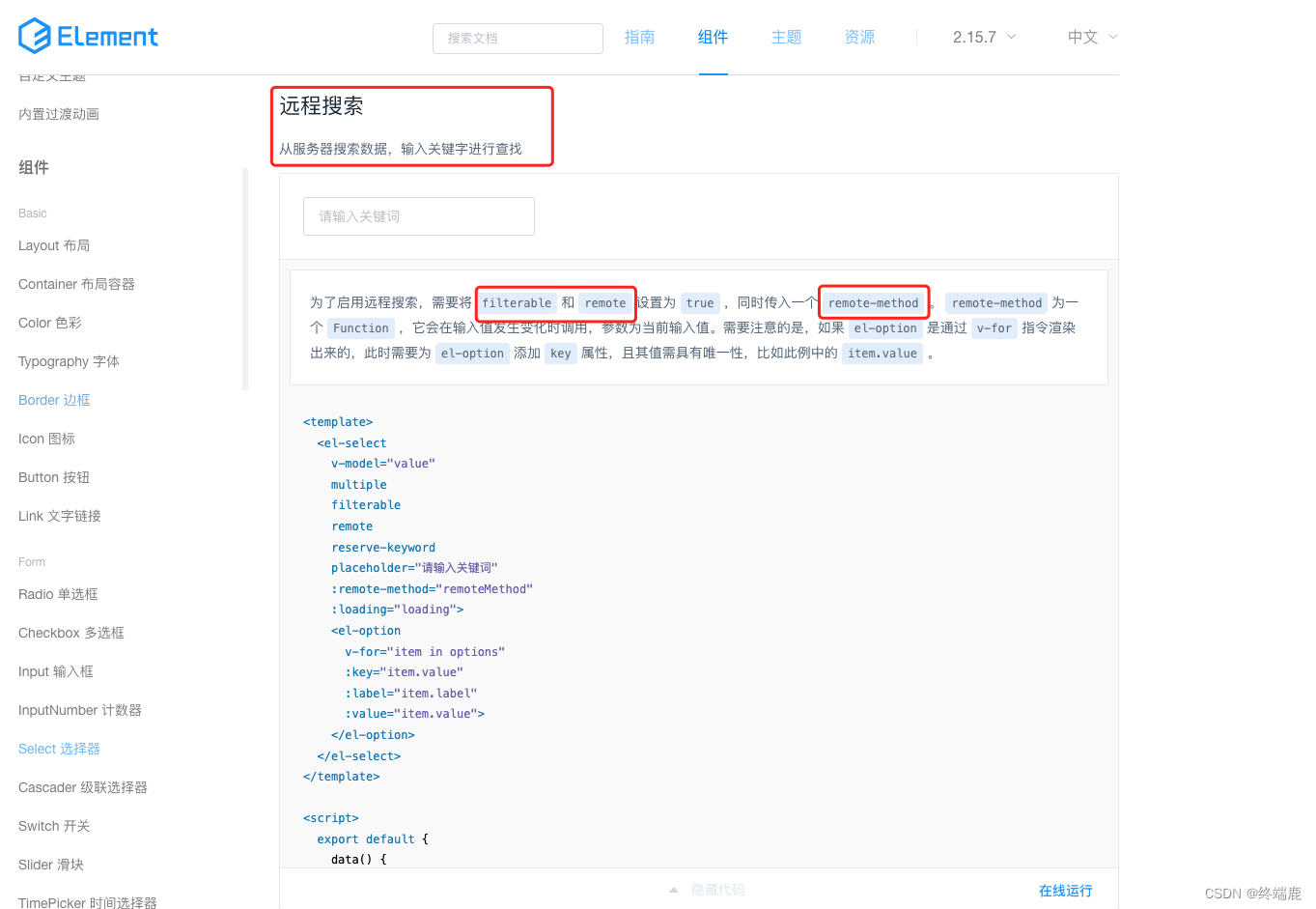The width and height of the screenshot is (1316, 909).
Task: Go to Input 输入框 page
Action: click(56, 671)
